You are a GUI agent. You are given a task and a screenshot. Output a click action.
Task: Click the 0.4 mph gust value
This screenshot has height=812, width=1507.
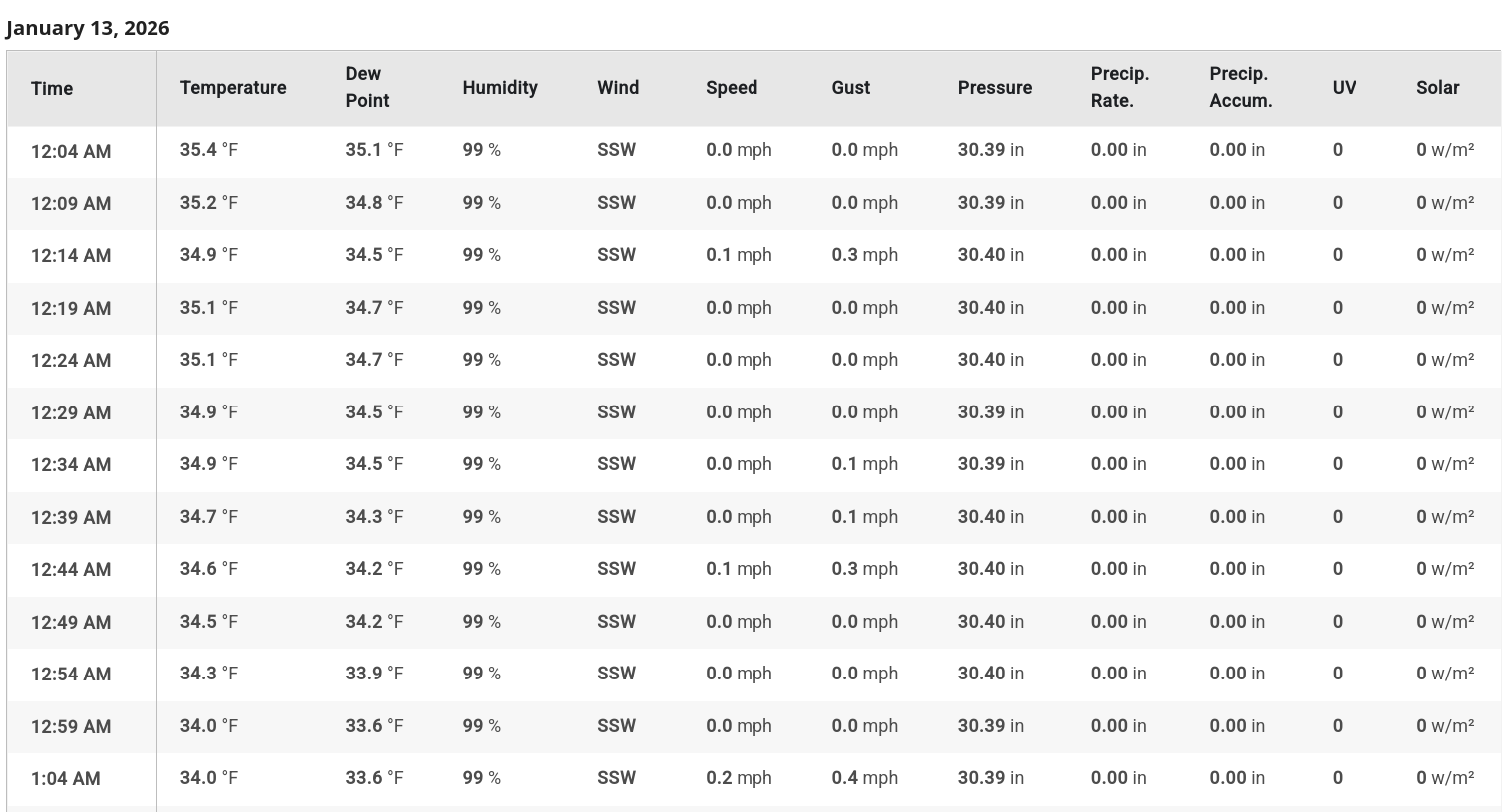pyautogui.click(x=864, y=778)
